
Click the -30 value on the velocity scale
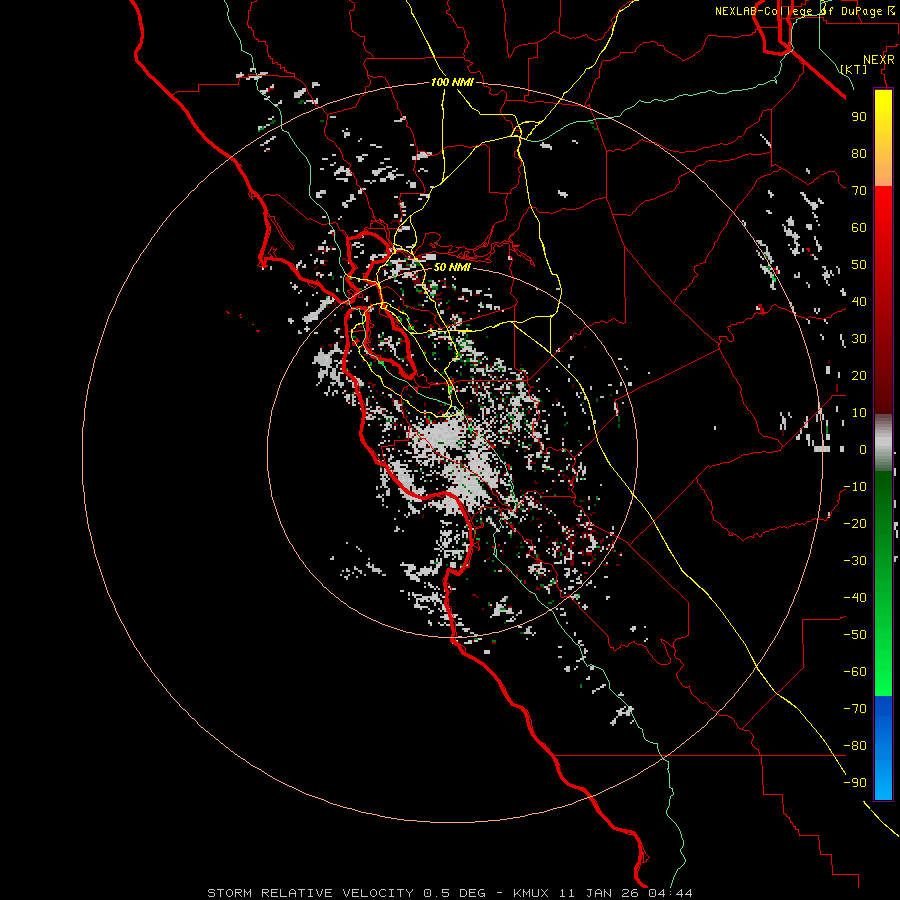point(855,561)
